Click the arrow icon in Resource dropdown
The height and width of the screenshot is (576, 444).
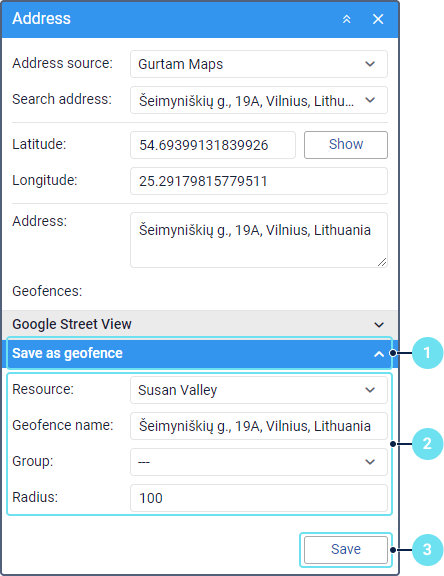[x=370, y=390]
